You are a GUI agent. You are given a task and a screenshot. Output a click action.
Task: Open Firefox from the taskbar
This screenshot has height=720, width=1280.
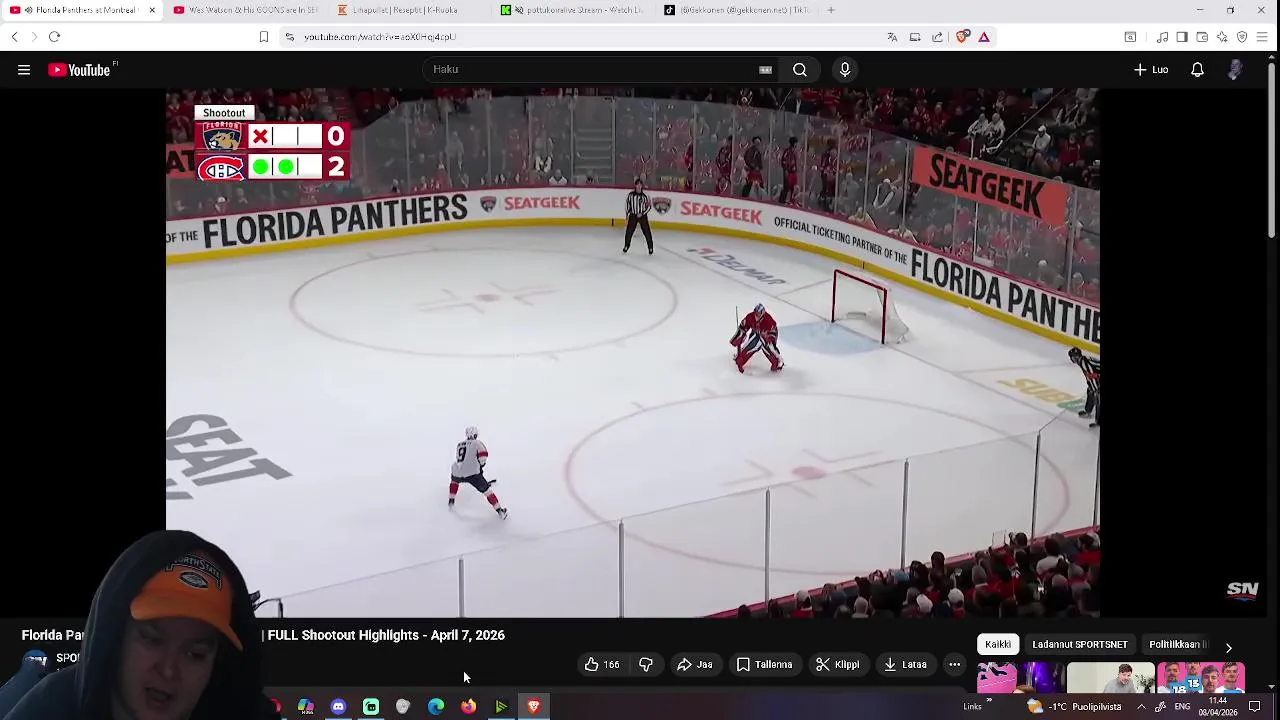pos(468,707)
